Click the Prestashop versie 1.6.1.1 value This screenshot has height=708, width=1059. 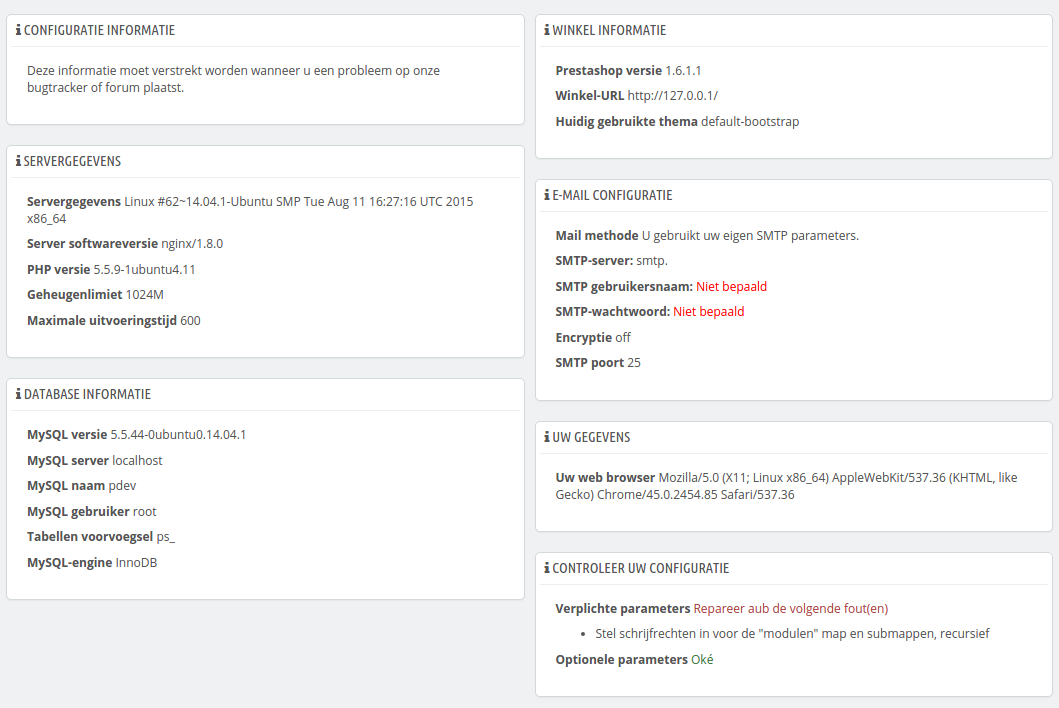(683, 70)
